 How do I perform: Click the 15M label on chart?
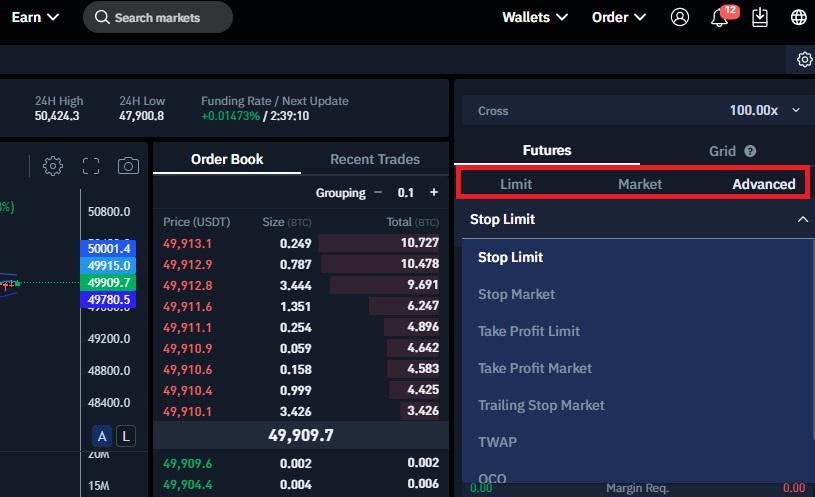[99, 486]
